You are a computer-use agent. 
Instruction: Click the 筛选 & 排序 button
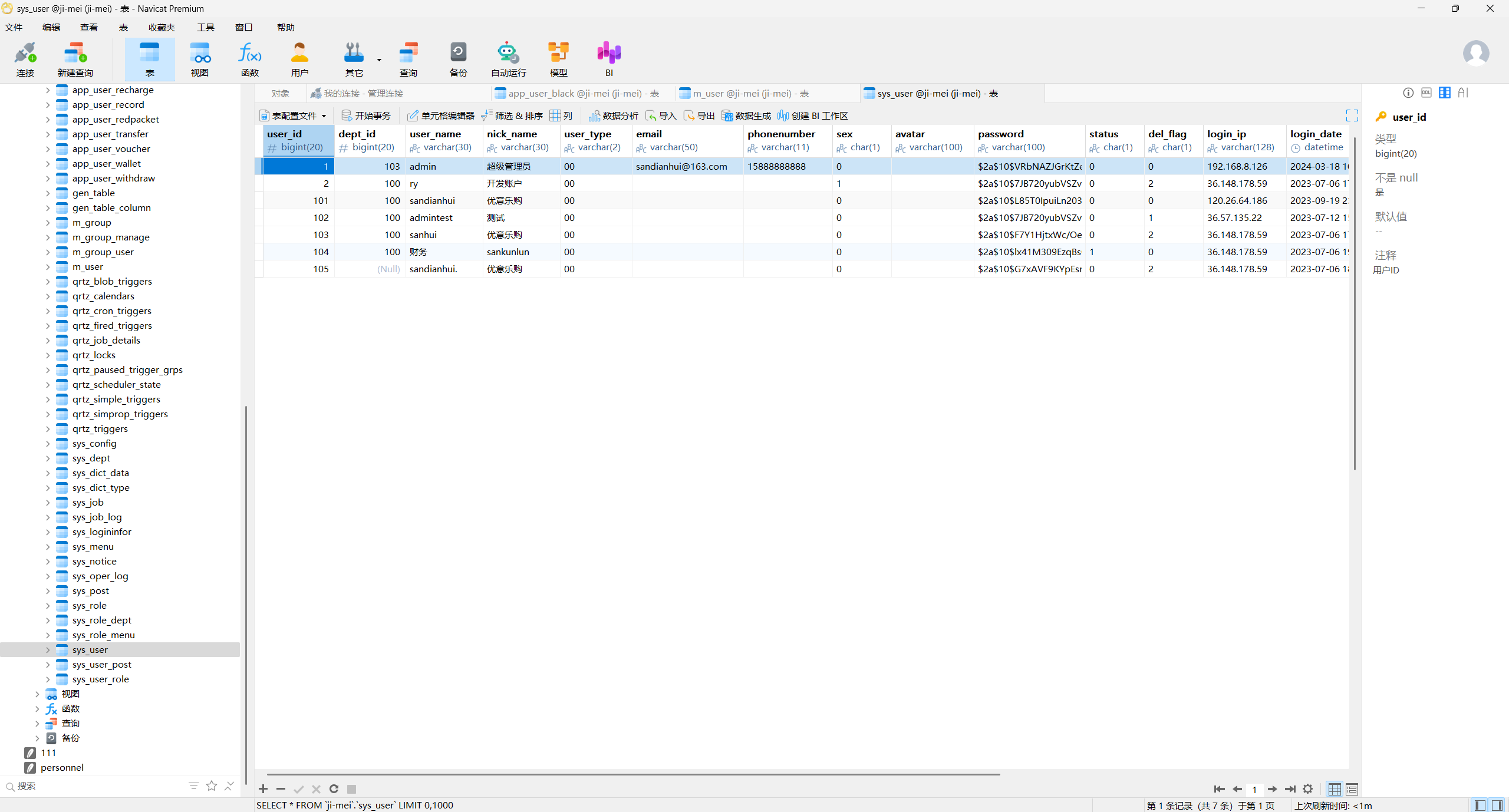(512, 115)
